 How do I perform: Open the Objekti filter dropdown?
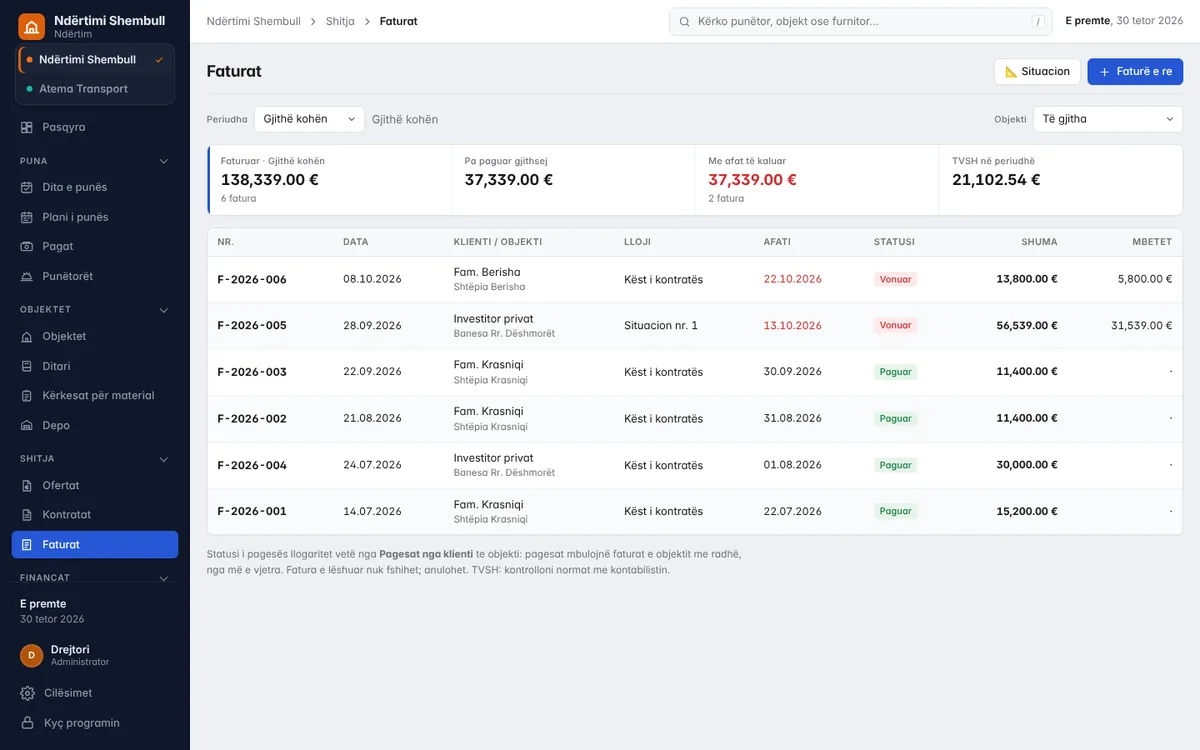tap(1108, 119)
